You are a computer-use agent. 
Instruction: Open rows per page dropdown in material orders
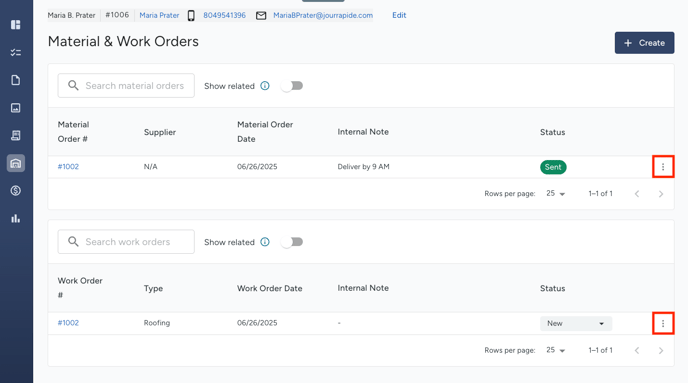555,193
